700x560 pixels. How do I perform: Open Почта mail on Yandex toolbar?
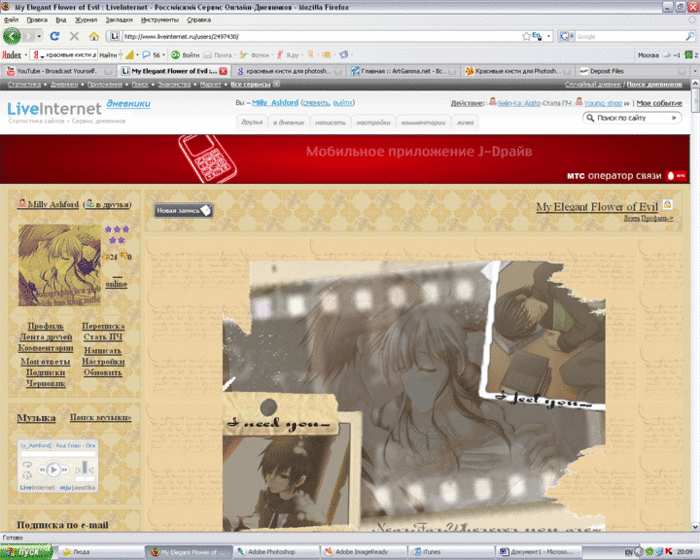pyautogui.click(x=218, y=55)
